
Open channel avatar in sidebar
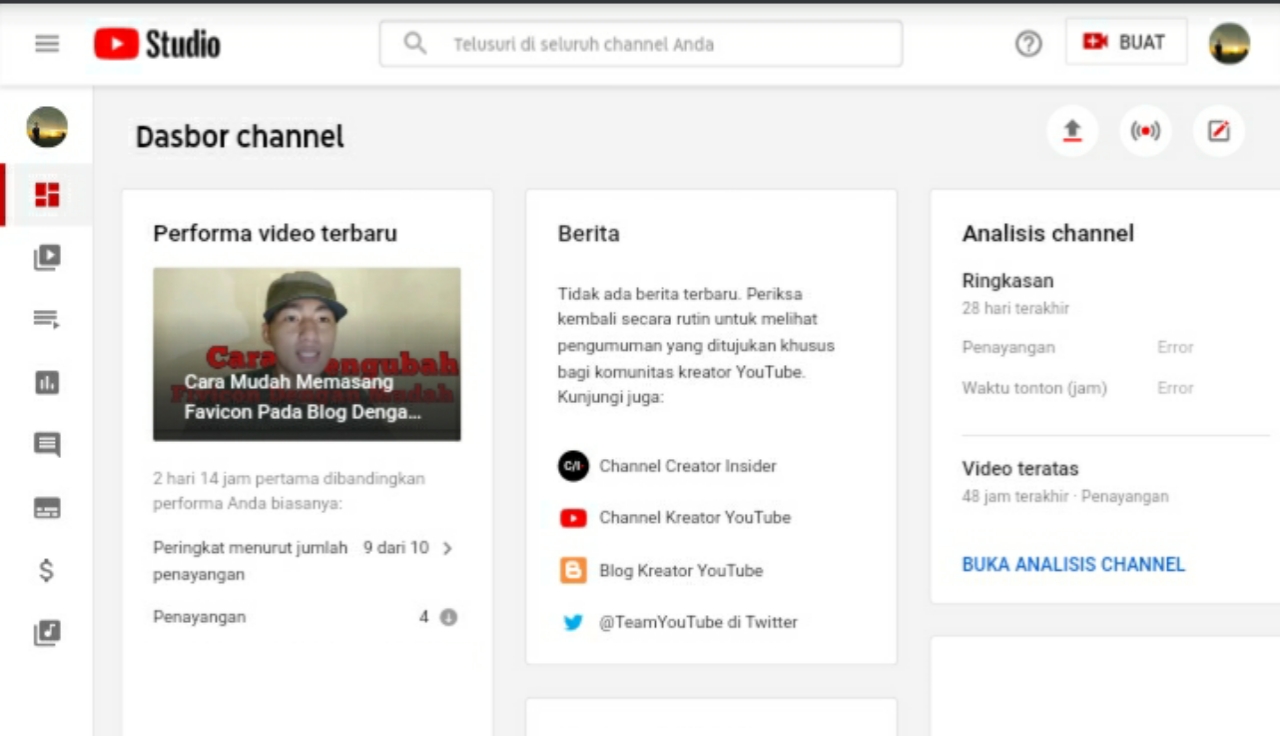[x=47, y=127]
